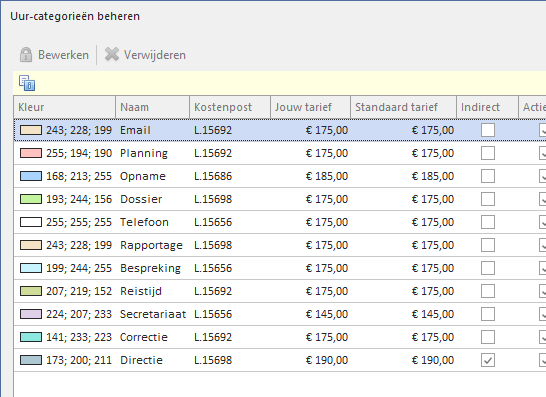Sort by the Kleur column header
This screenshot has height=397, width=546.
[x=65, y=107]
